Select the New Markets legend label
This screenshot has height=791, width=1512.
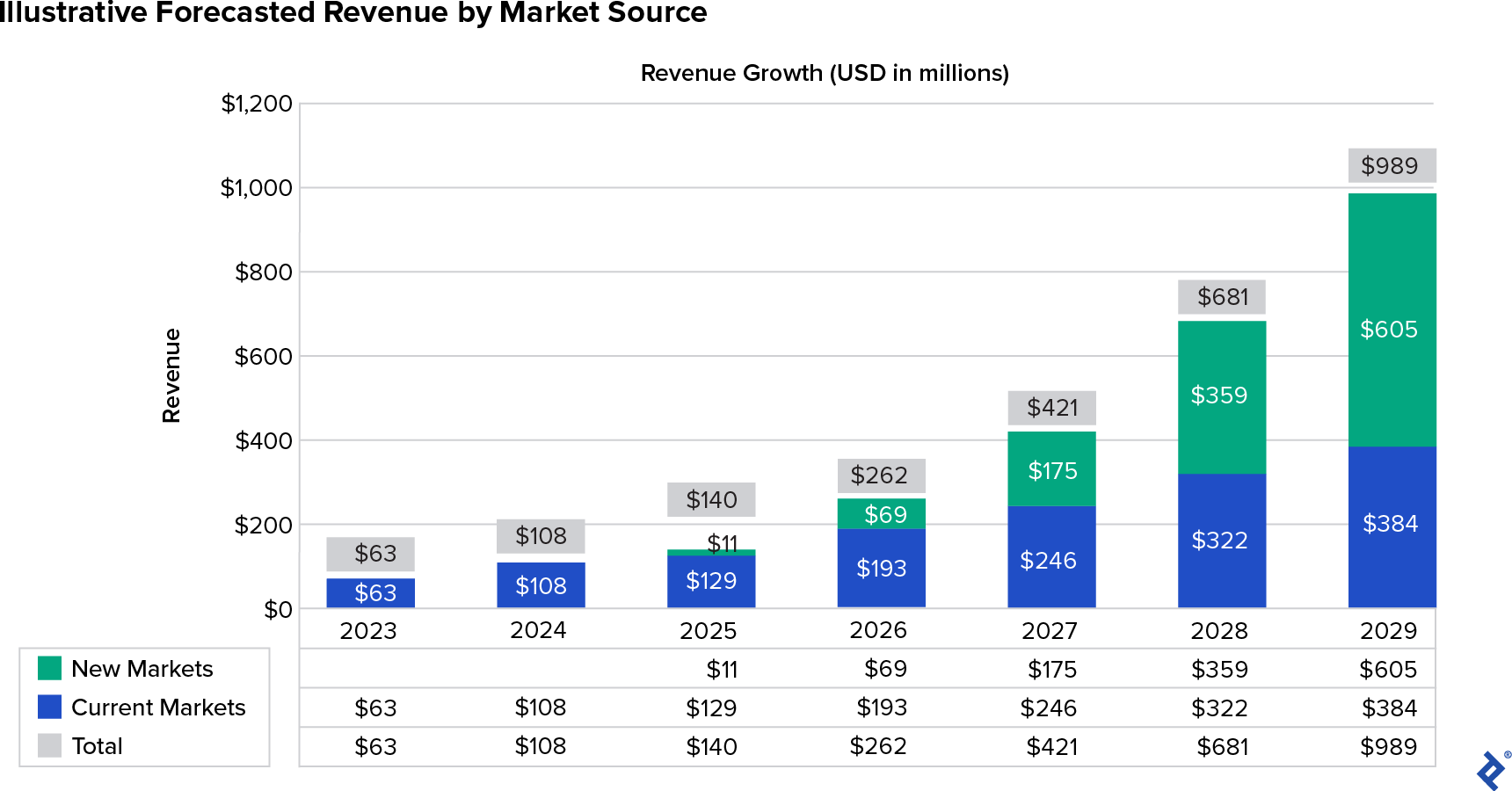click(142, 669)
